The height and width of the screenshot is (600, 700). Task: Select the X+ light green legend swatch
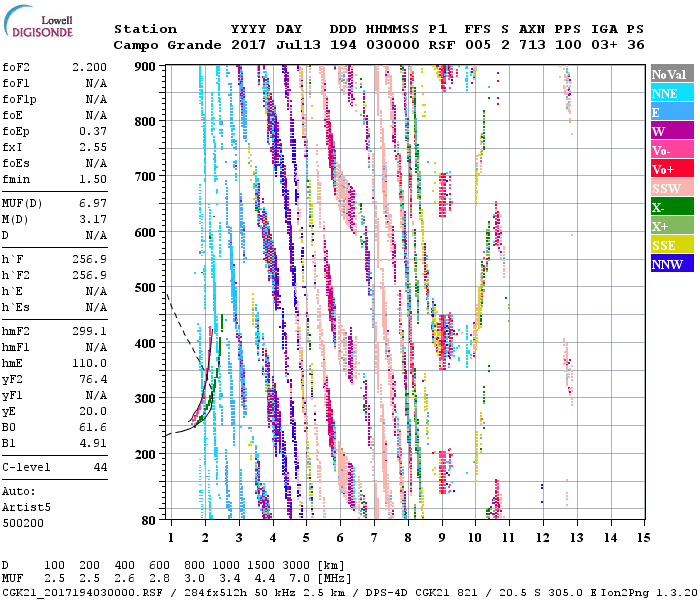tap(672, 225)
